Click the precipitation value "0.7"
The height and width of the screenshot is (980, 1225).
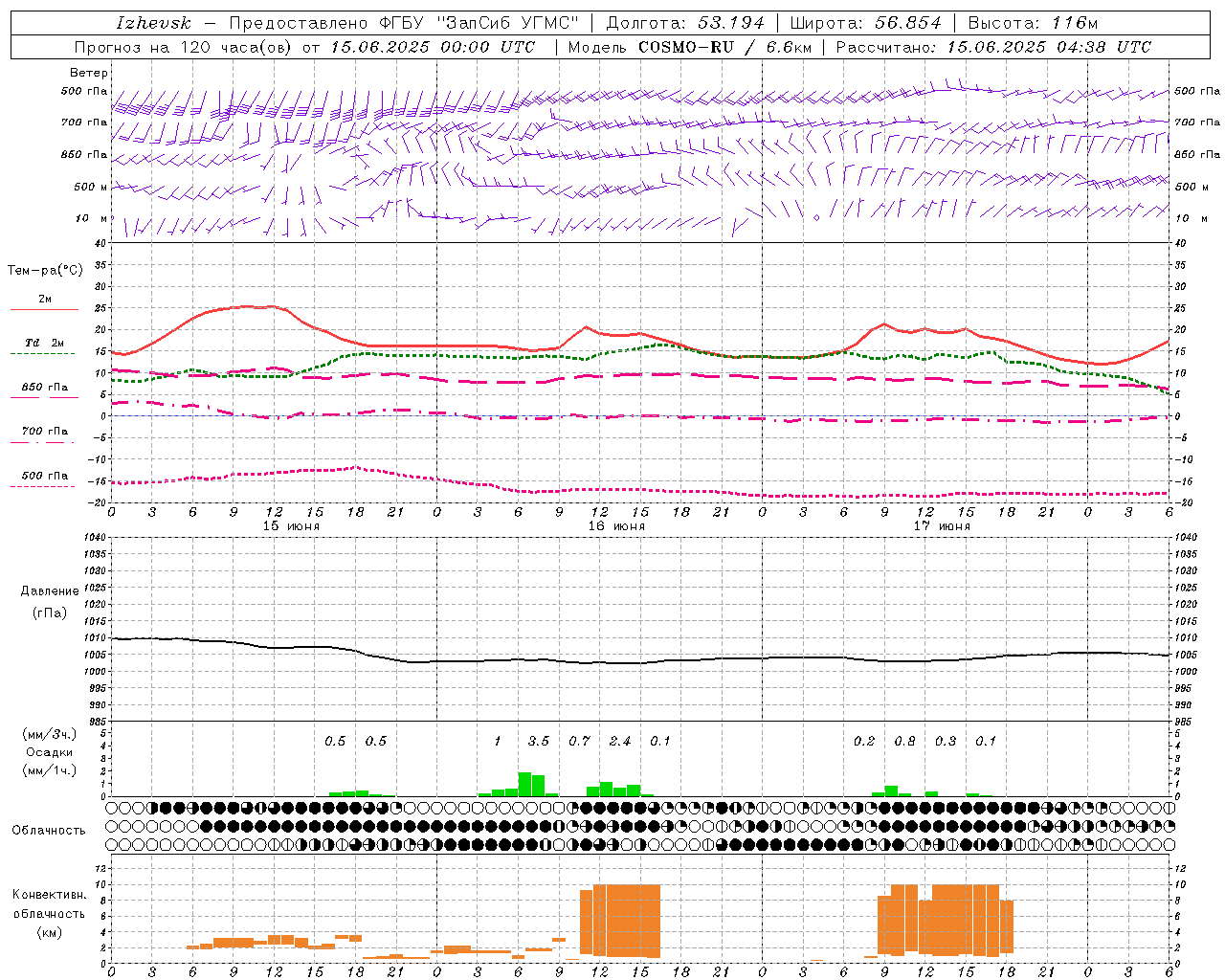pos(579,742)
